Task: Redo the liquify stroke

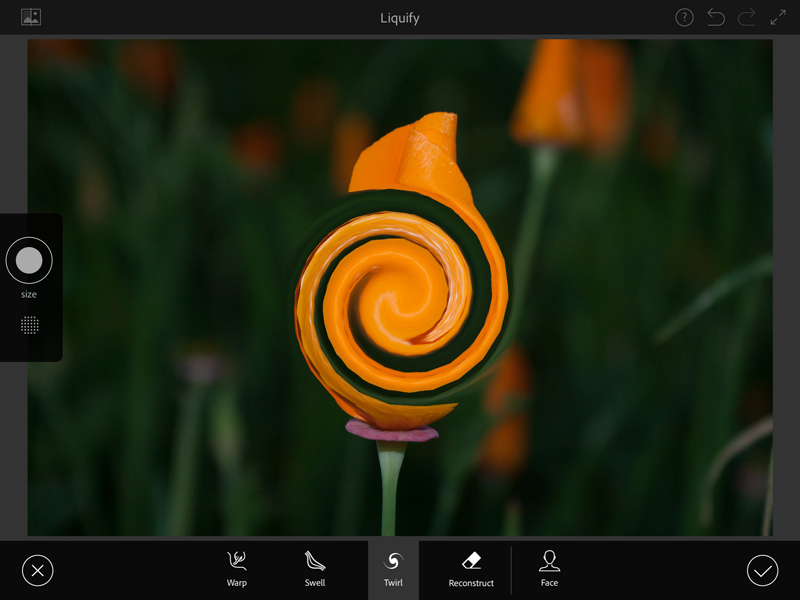Action: coord(746,17)
